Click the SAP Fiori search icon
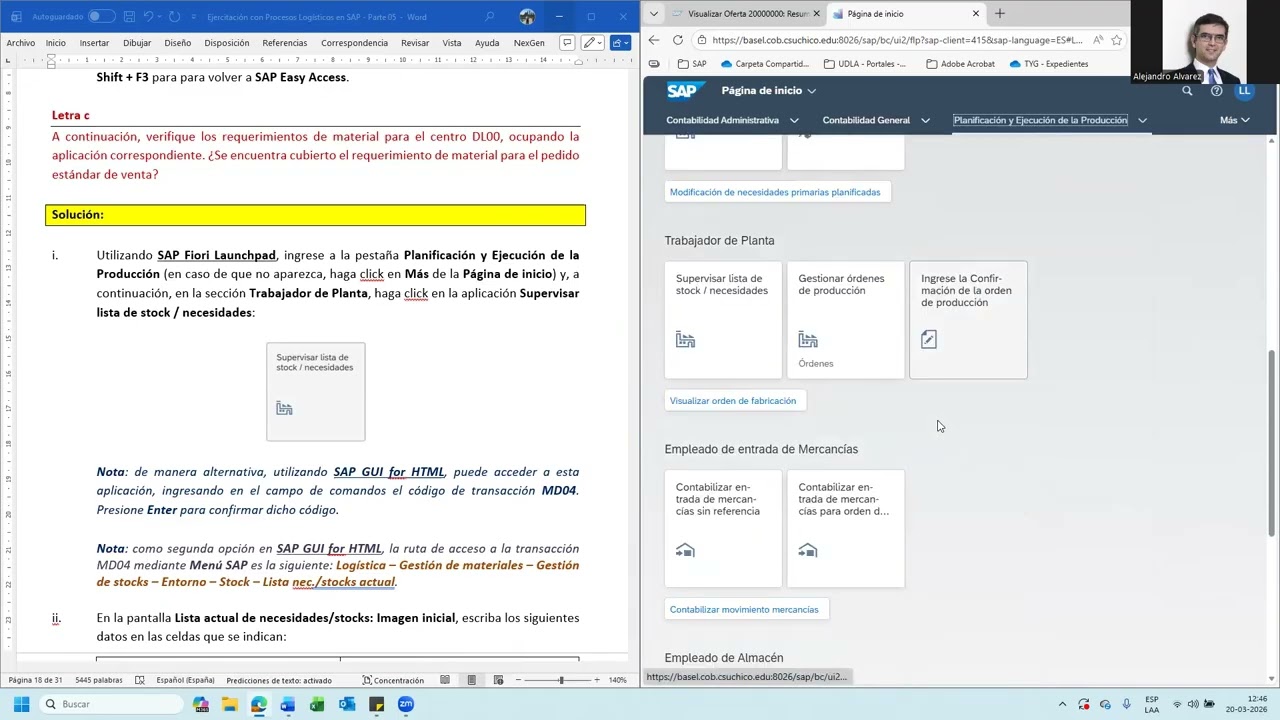This screenshot has height=720, width=1280. [1187, 91]
